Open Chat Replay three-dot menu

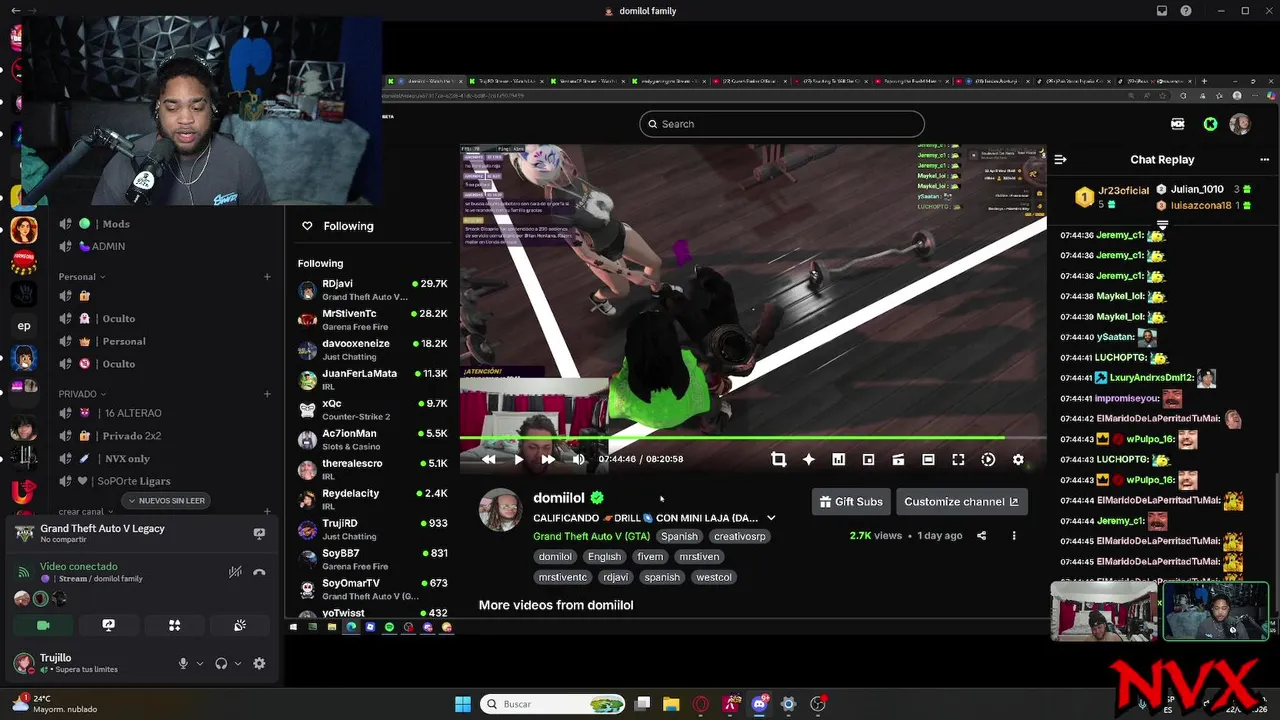[x=1264, y=159]
